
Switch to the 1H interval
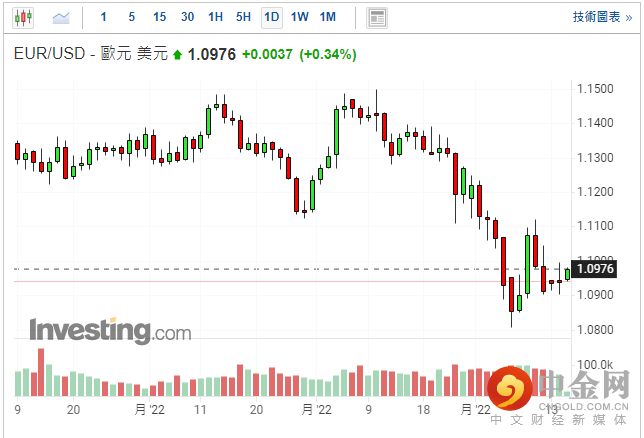click(x=215, y=17)
